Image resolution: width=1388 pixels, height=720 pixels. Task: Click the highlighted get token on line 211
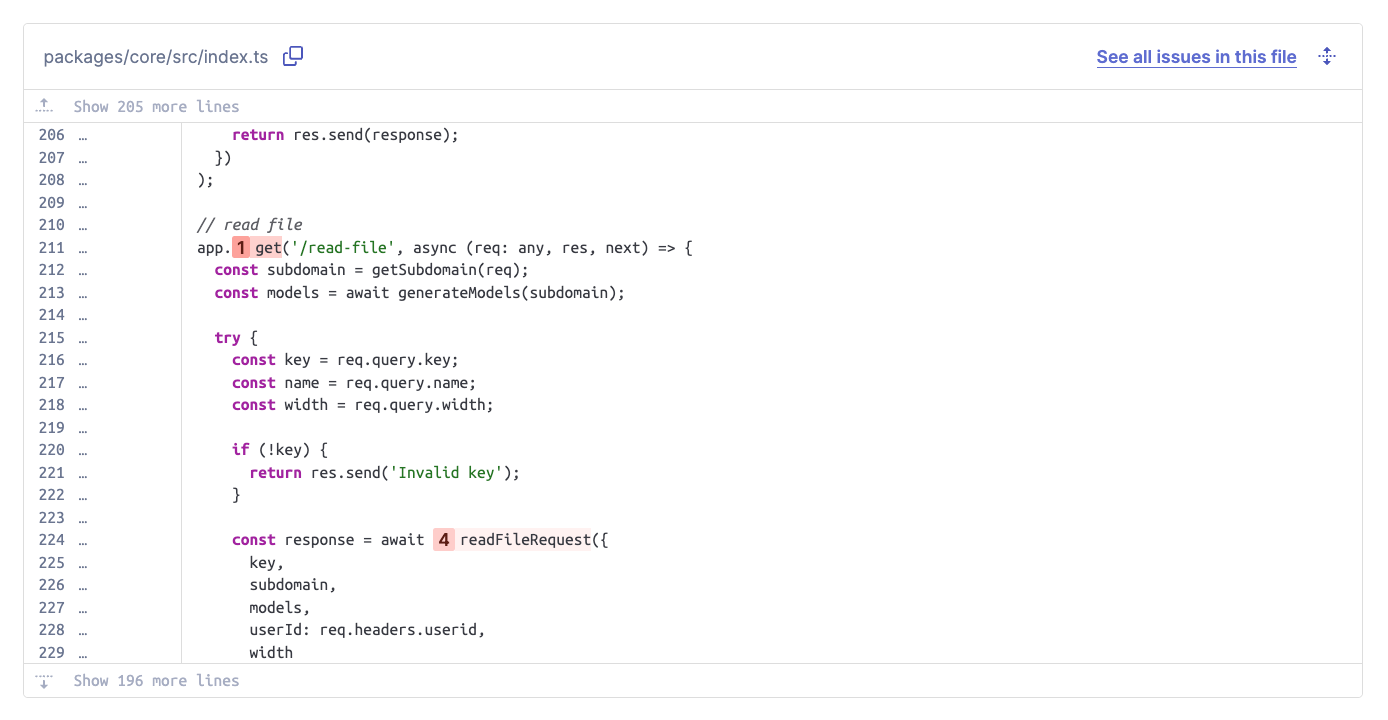click(x=268, y=248)
